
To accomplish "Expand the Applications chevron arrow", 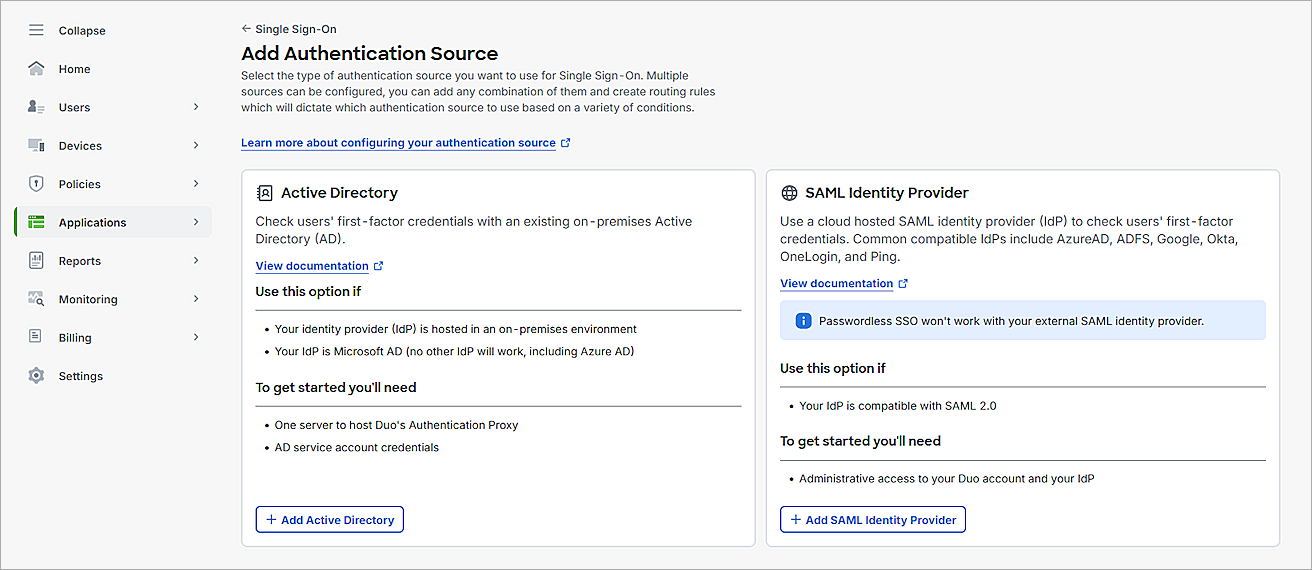I will click(x=196, y=222).
